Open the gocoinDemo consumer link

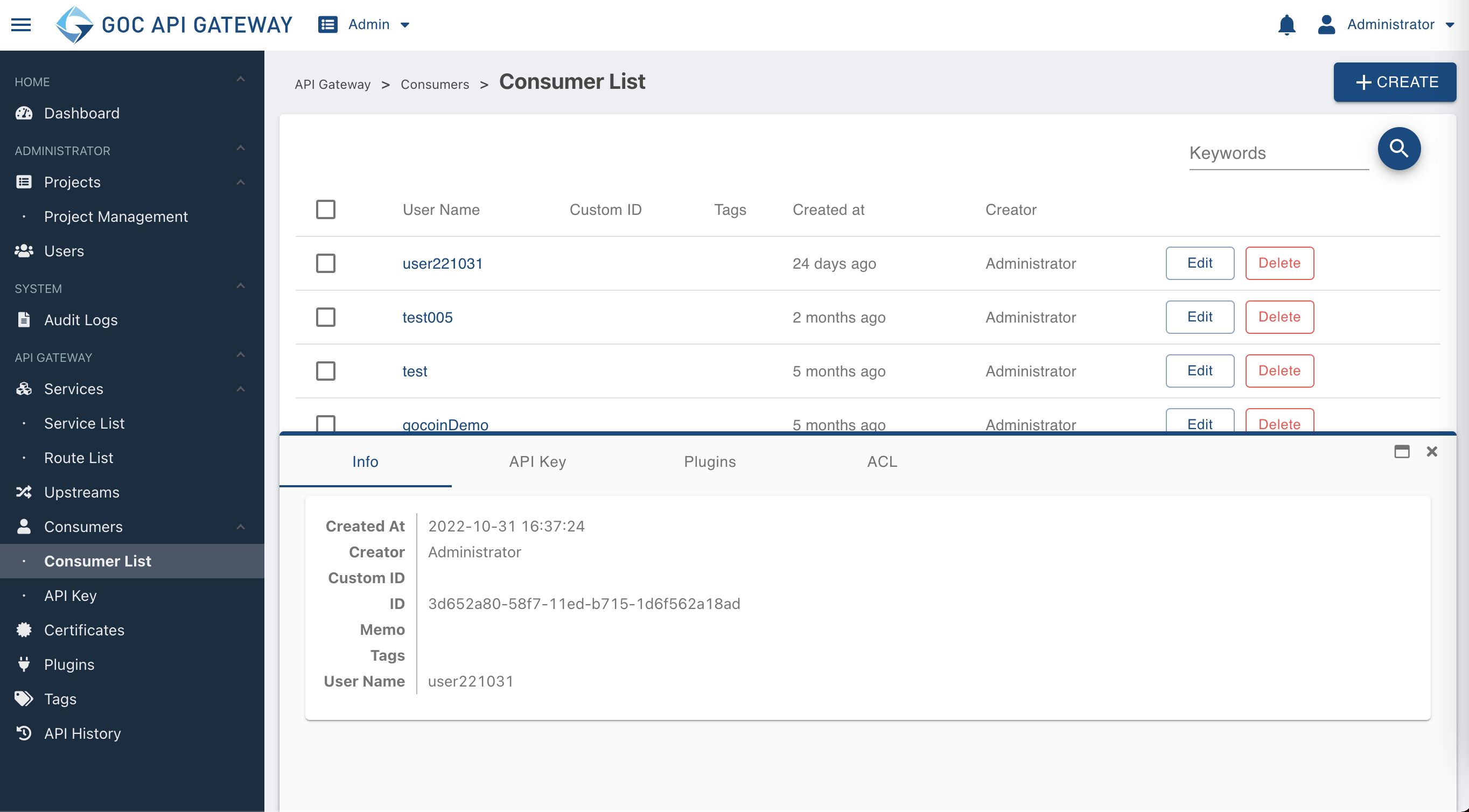[x=445, y=424]
